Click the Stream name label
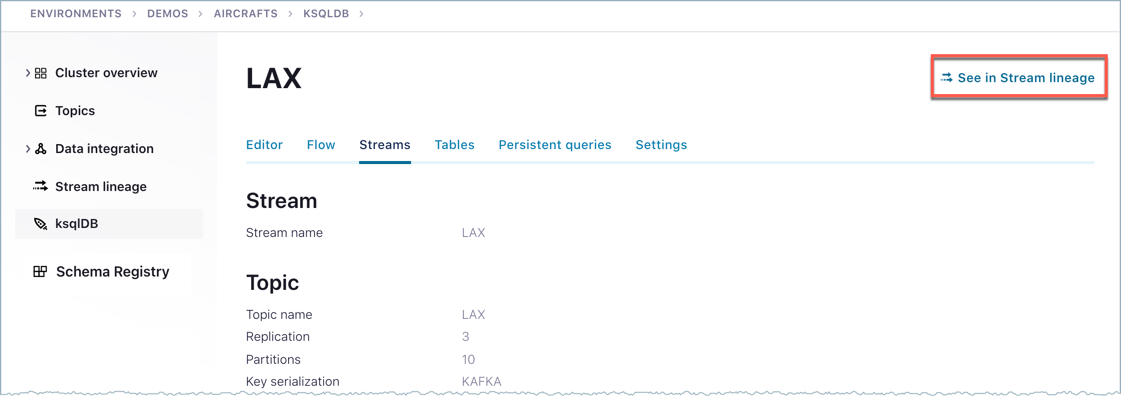 pyautogui.click(x=284, y=233)
